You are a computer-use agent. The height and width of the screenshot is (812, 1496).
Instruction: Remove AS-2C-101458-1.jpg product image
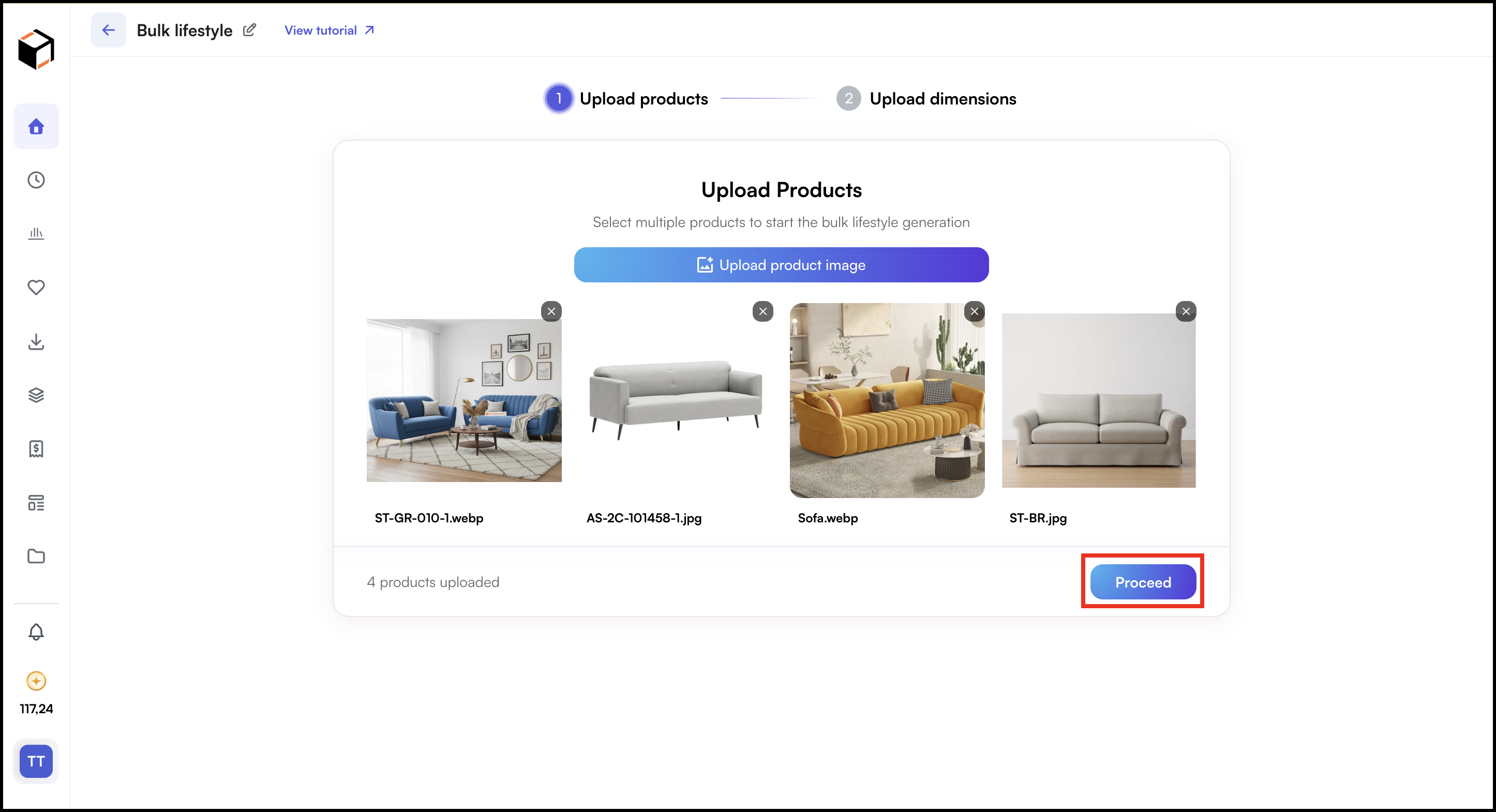click(x=762, y=311)
